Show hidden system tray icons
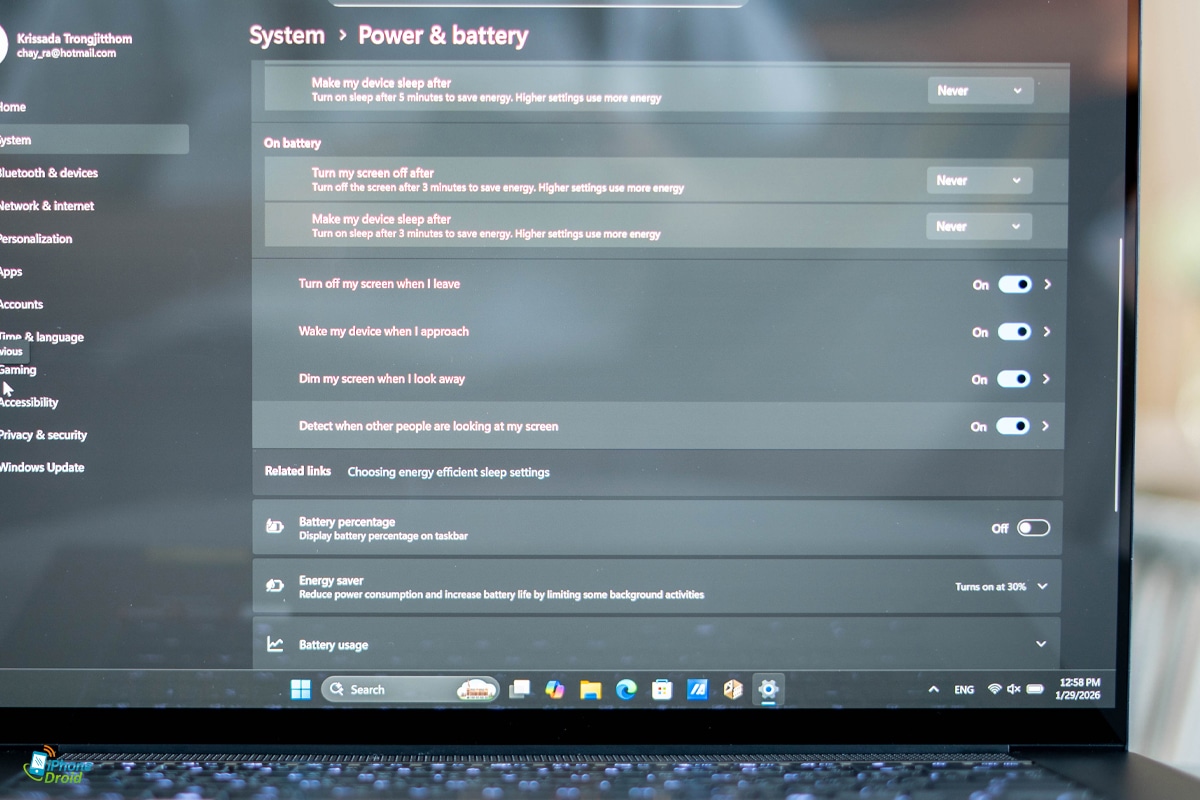Screen dimensions: 1200x800 (933, 689)
